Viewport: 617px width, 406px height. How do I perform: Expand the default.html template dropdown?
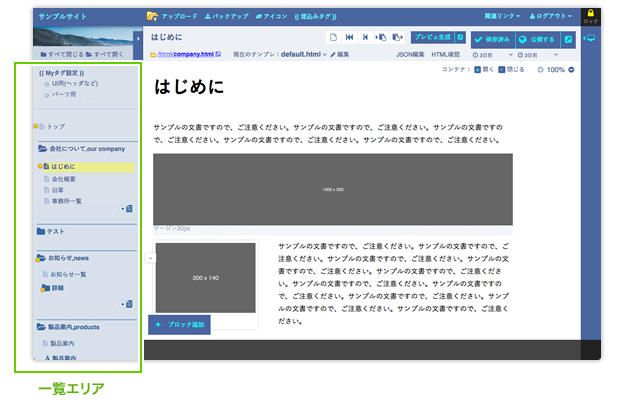(x=328, y=54)
